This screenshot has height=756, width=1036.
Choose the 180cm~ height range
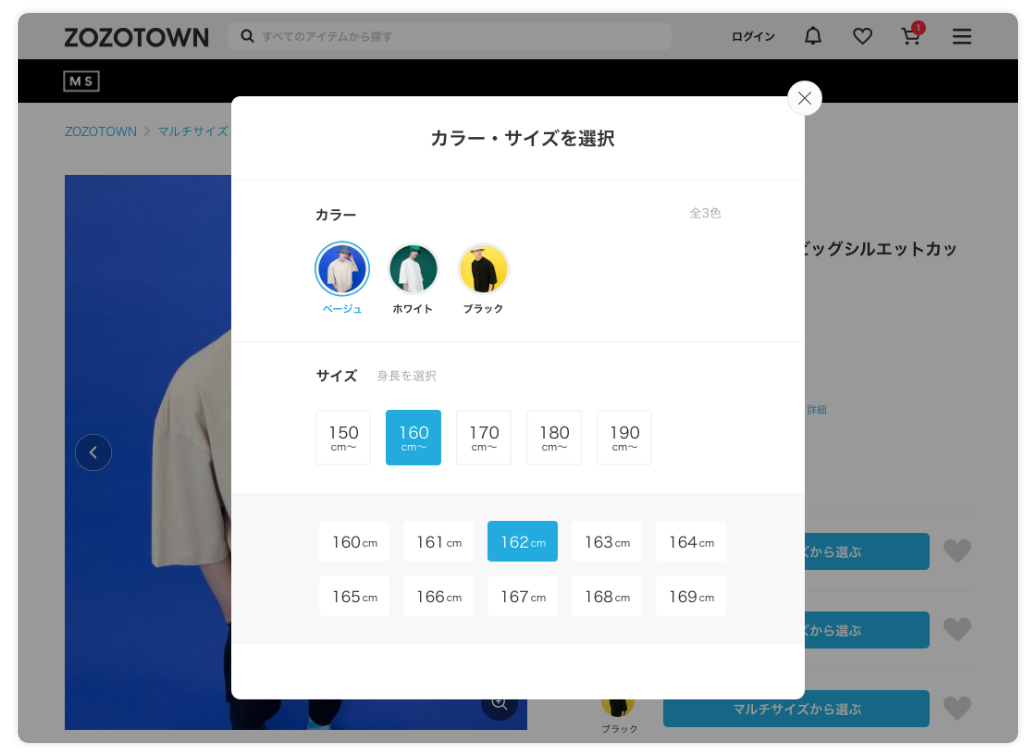point(554,437)
